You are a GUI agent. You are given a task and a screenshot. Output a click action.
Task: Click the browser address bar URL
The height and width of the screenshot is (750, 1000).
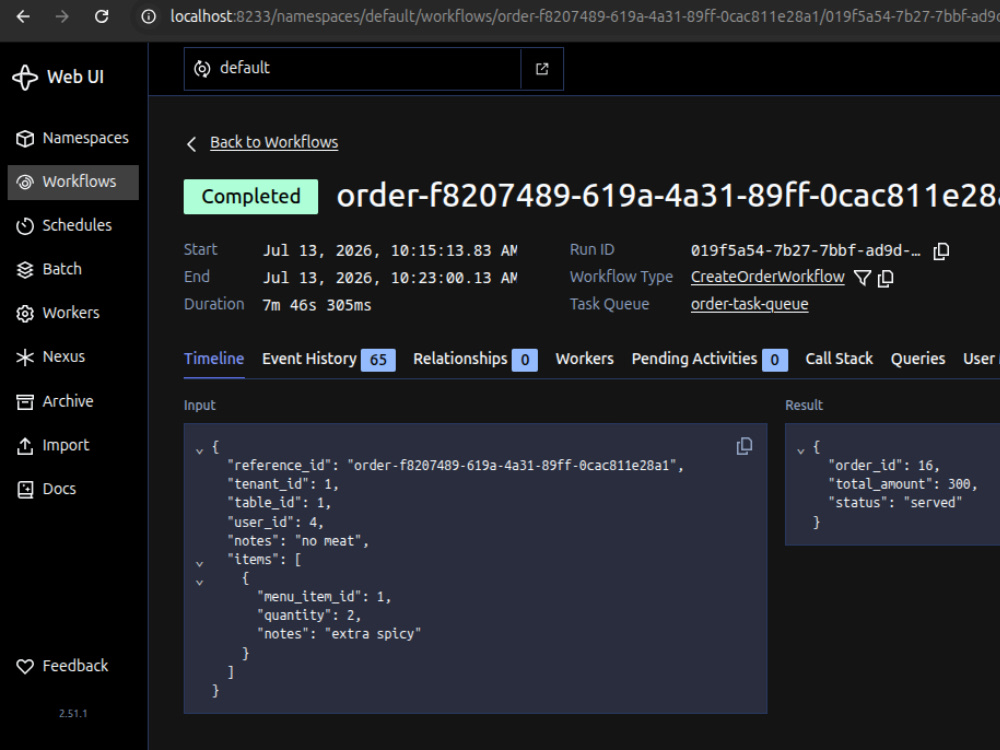pyautogui.click(x=584, y=17)
